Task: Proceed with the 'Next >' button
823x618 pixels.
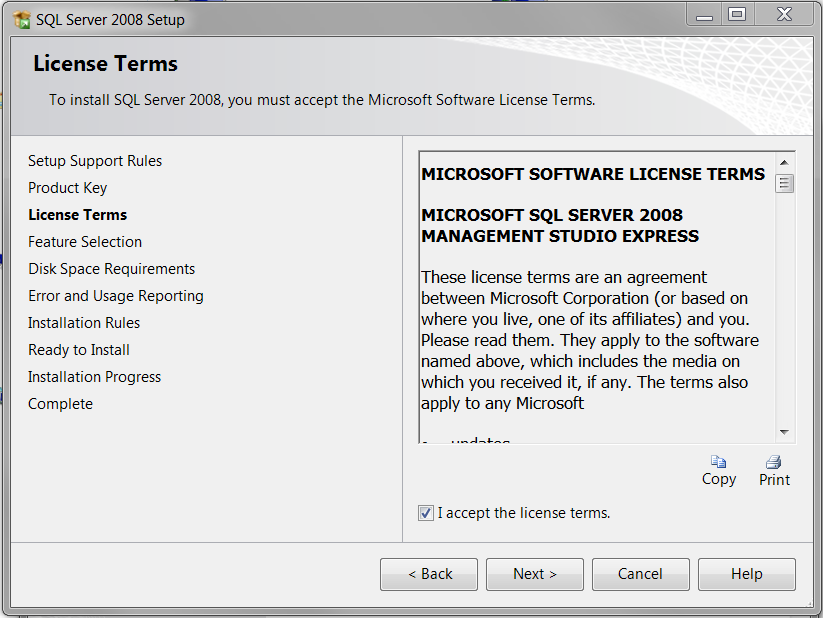Action: 534,574
